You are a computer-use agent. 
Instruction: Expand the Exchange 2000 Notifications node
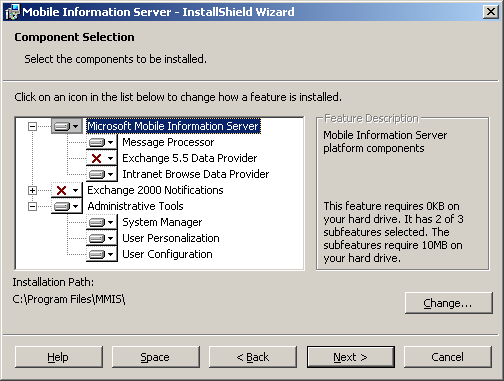32,190
